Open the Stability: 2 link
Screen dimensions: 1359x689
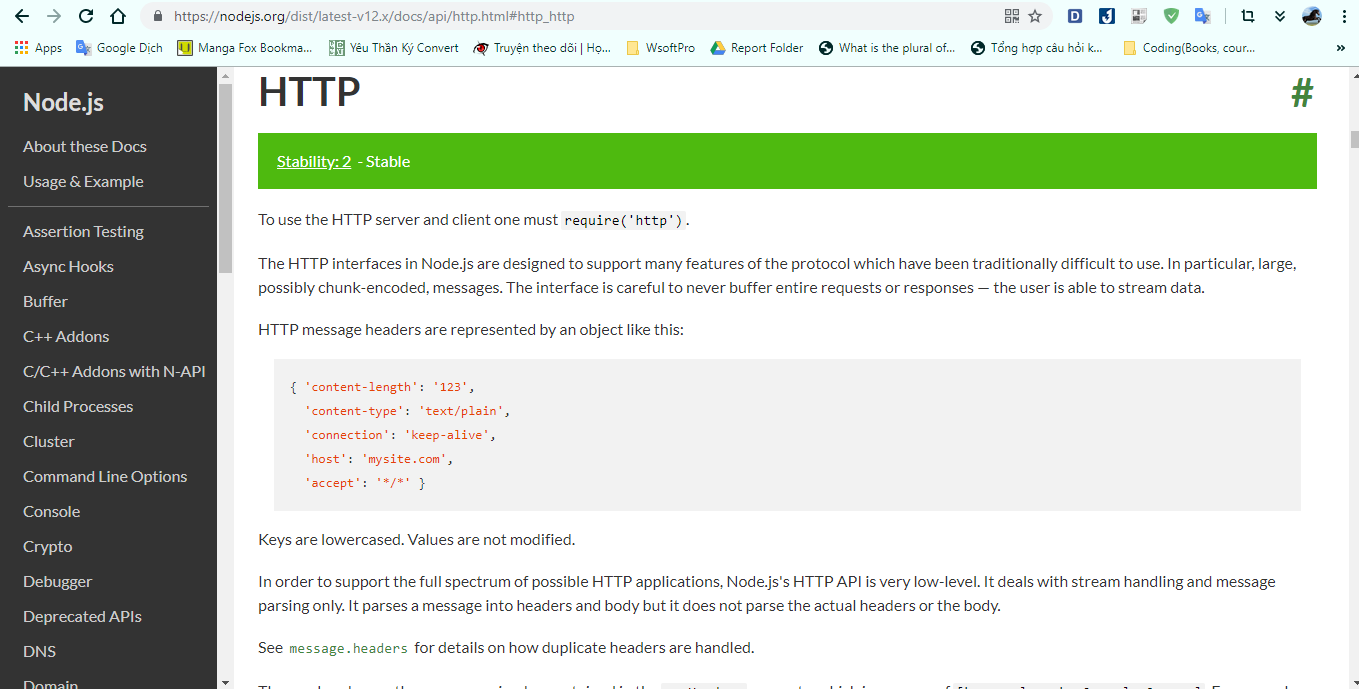click(314, 161)
